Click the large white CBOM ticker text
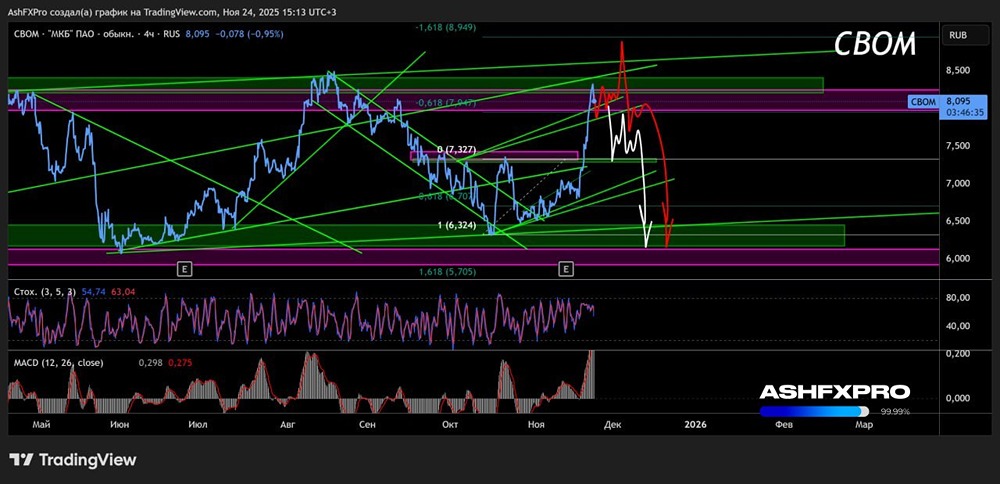Viewport: 1000px width, 484px height. coord(875,44)
